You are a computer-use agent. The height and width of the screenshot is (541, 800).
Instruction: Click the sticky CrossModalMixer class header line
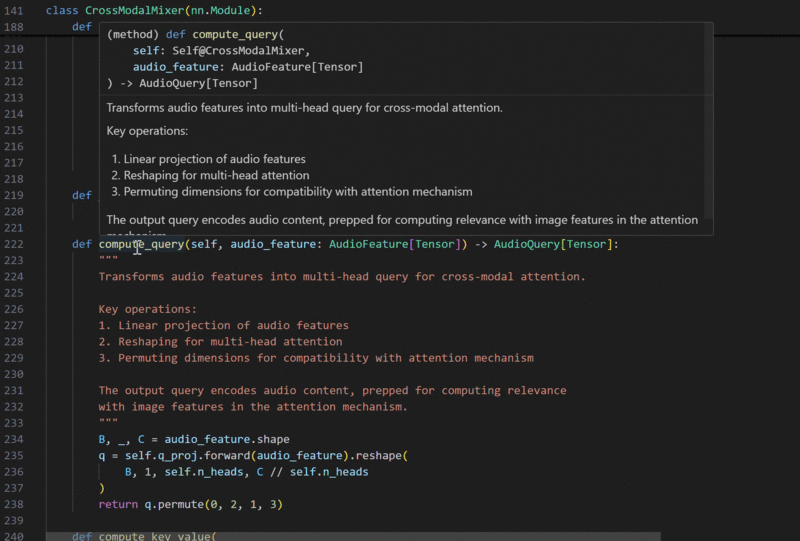154,10
